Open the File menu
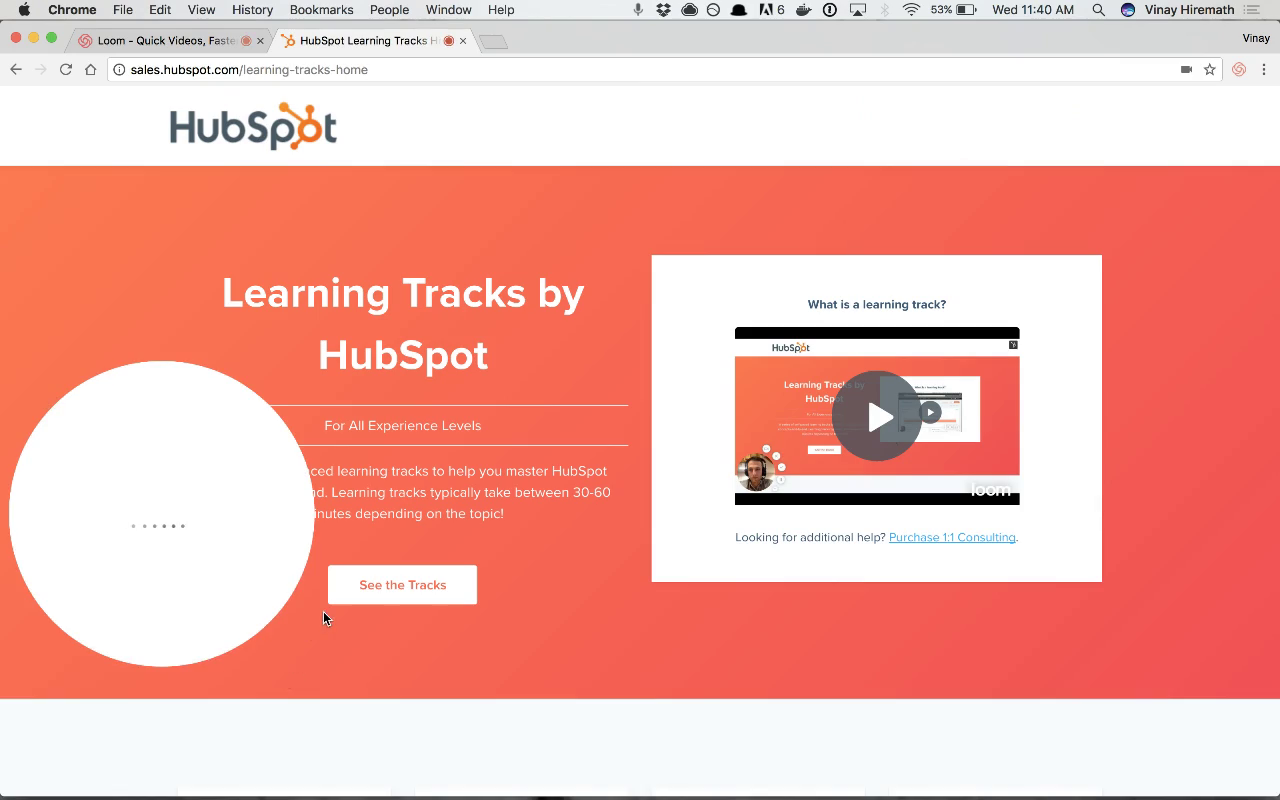The width and height of the screenshot is (1280, 800). [123, 10]
